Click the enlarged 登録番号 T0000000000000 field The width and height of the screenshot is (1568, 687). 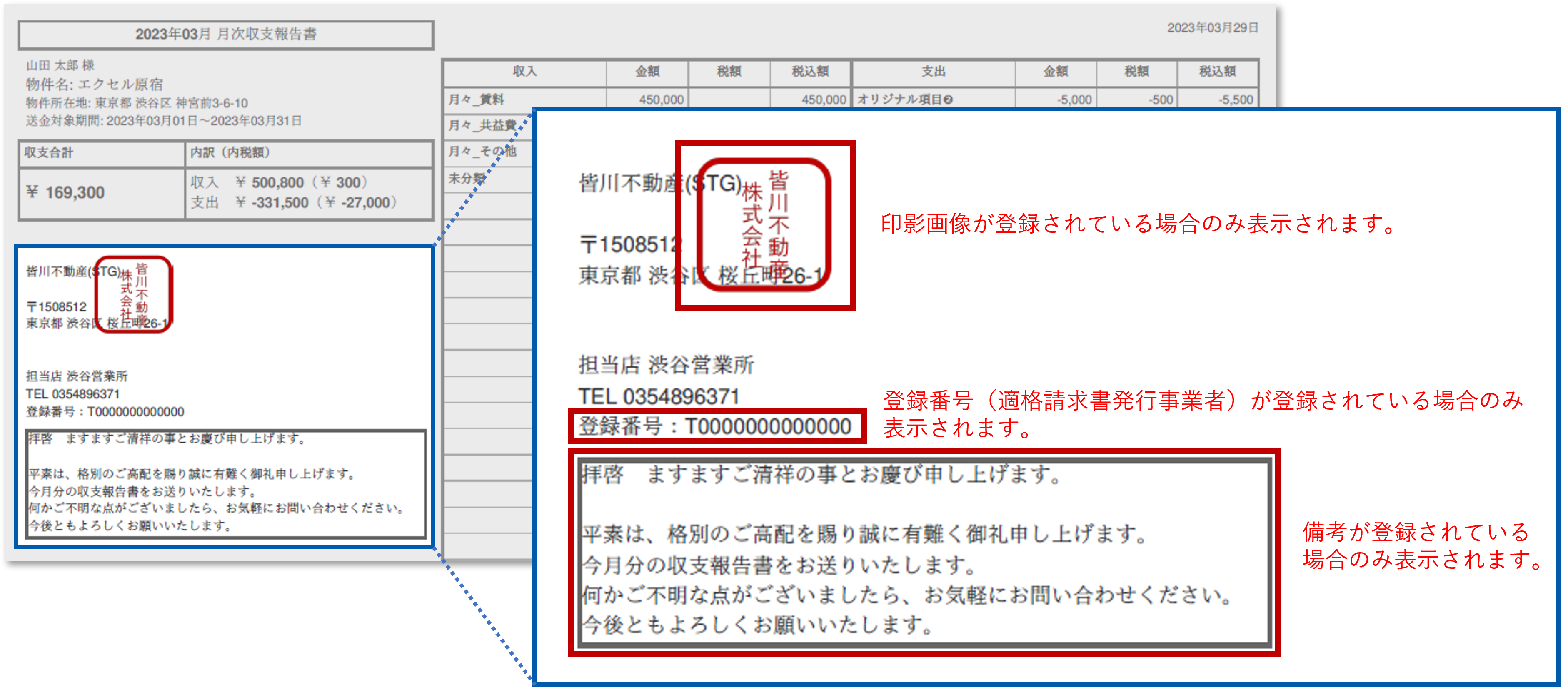715,426
